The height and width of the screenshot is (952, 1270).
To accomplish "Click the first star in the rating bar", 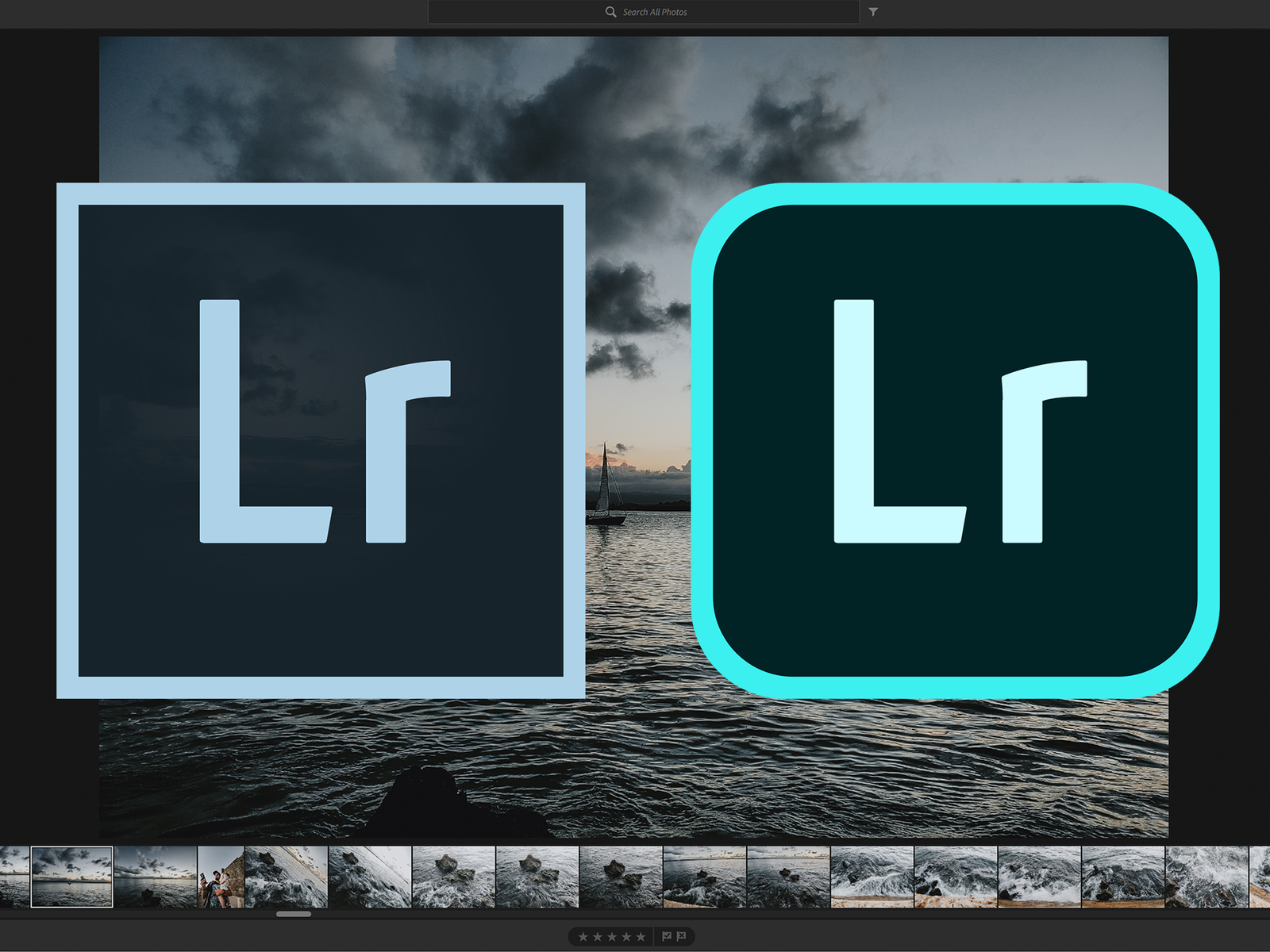I will point(583,937).
